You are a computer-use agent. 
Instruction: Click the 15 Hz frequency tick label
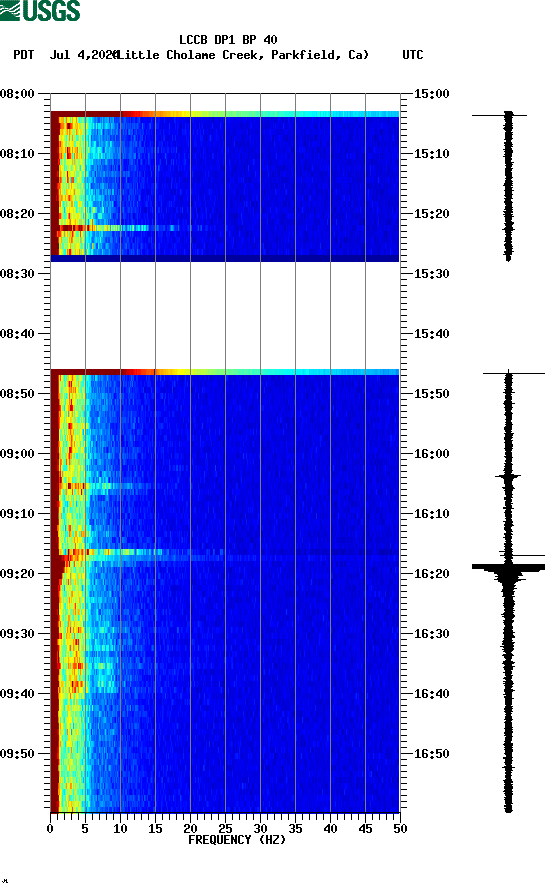155,829
